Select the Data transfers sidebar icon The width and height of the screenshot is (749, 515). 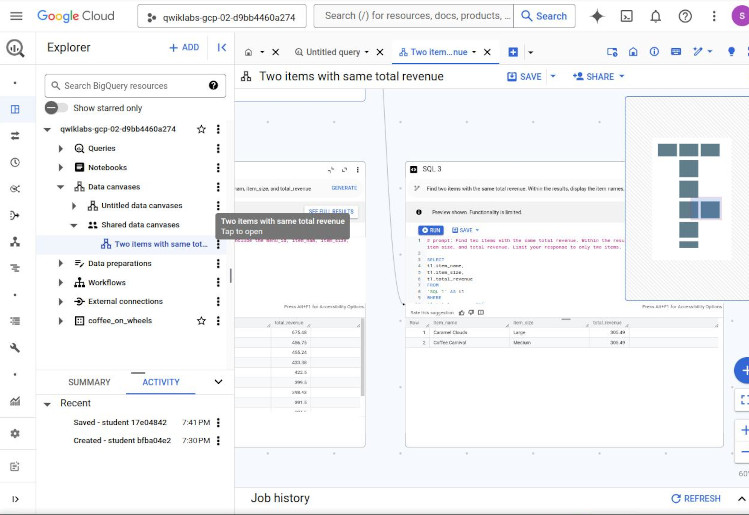tap(15, 136)
